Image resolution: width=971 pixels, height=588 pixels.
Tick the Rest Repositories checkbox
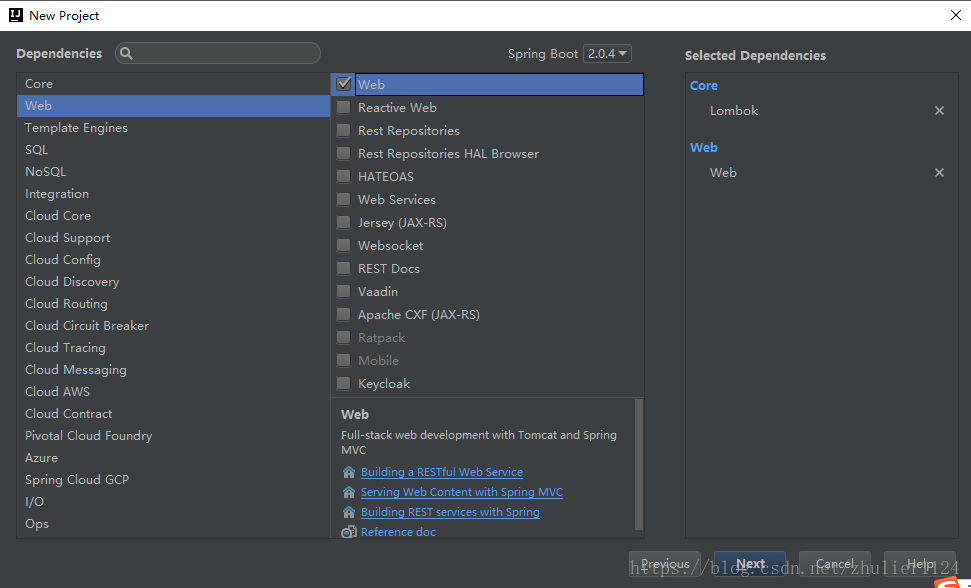344,131
